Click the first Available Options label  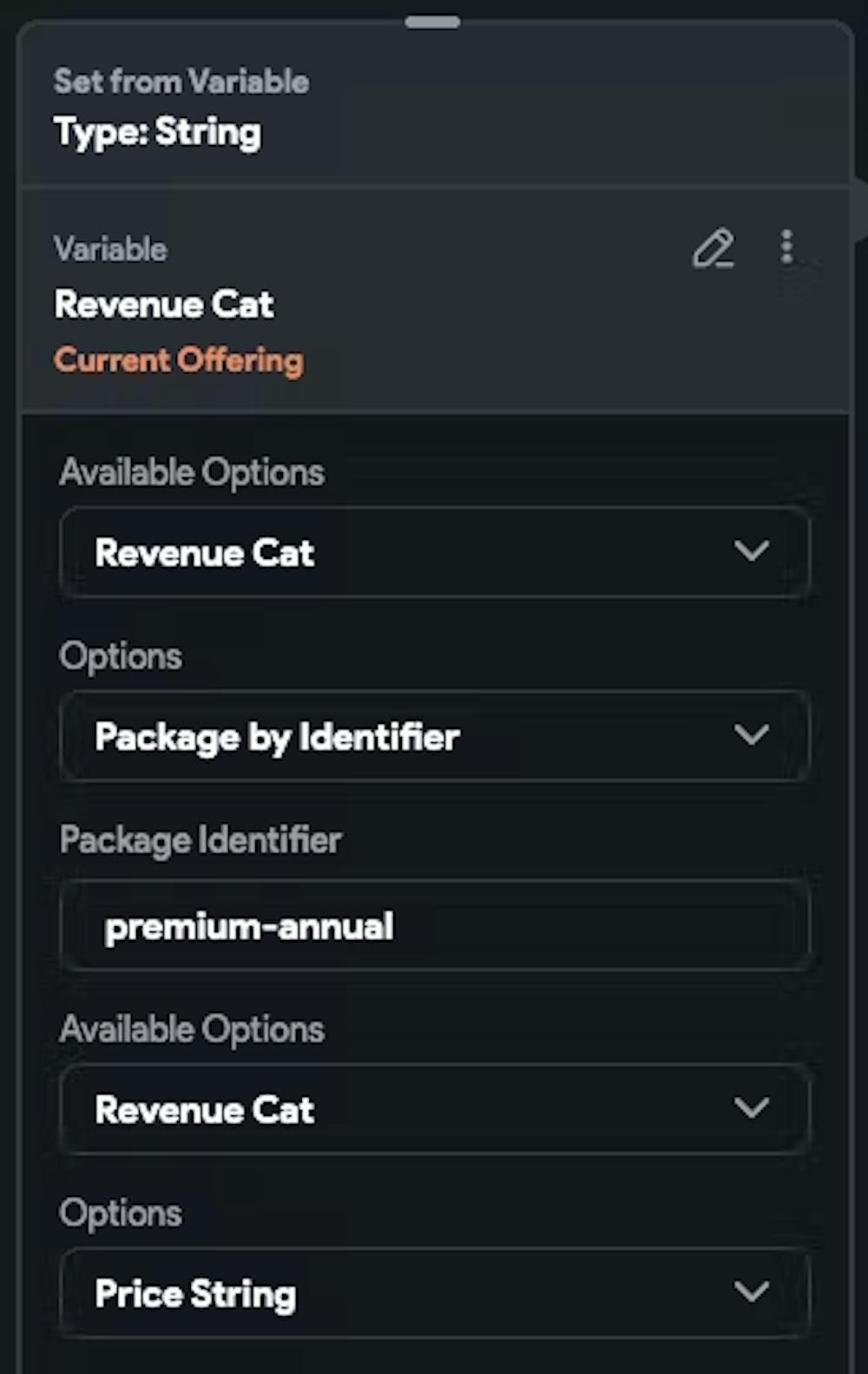click(192, 473)
